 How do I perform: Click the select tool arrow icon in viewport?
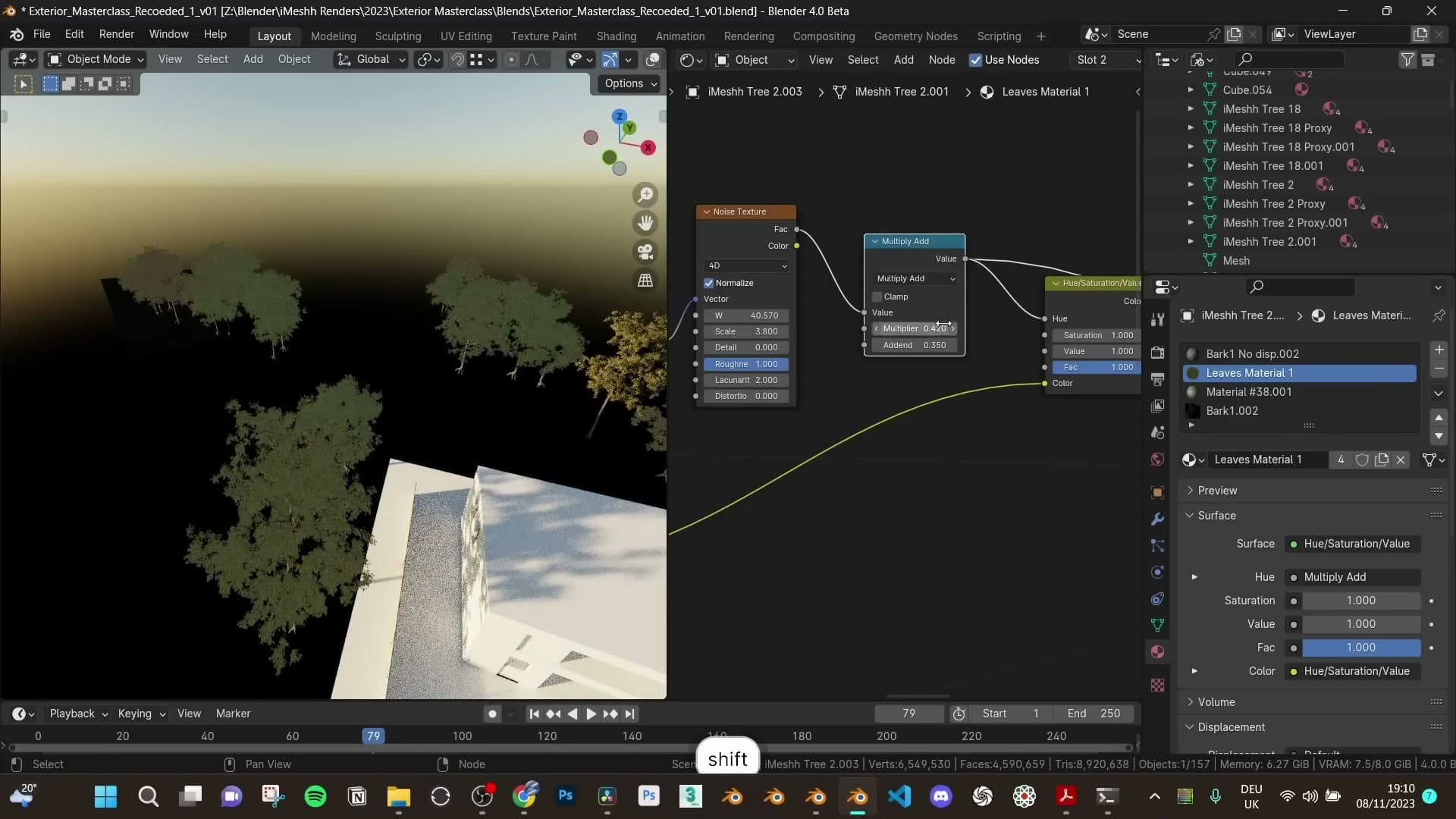(23, 84)
